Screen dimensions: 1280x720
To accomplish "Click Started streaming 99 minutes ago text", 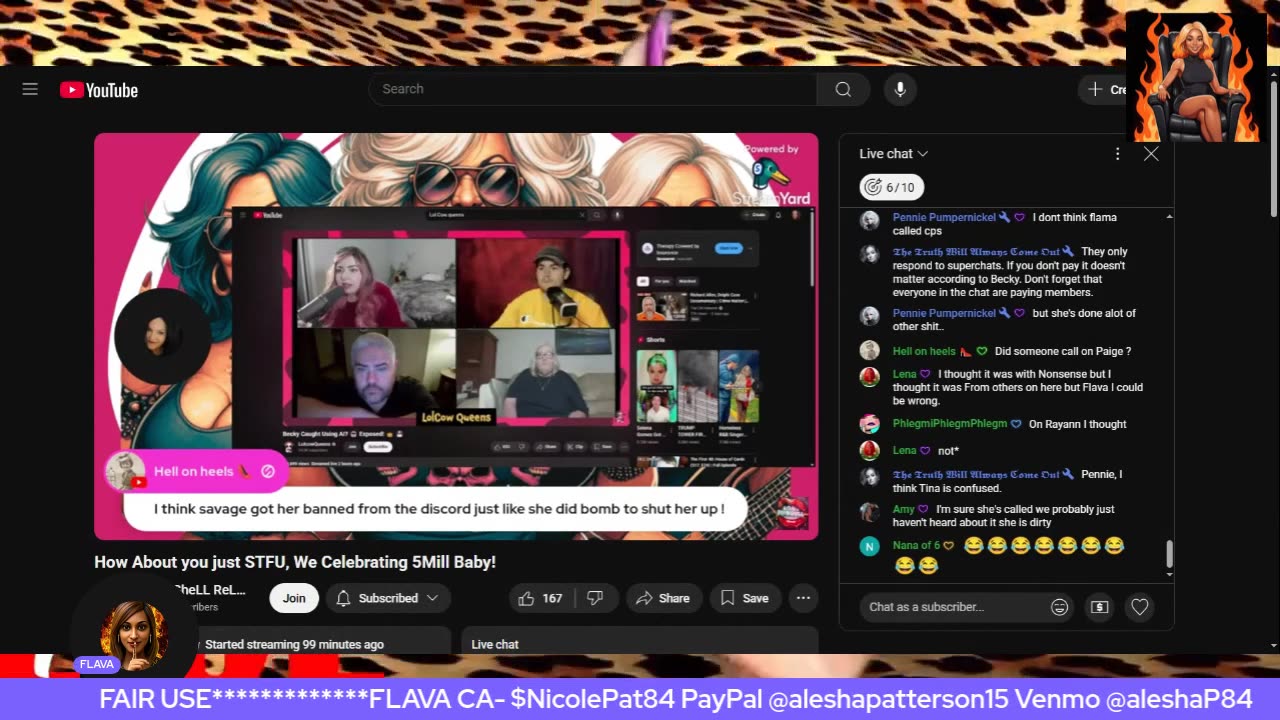I will [x=294, y=644].
